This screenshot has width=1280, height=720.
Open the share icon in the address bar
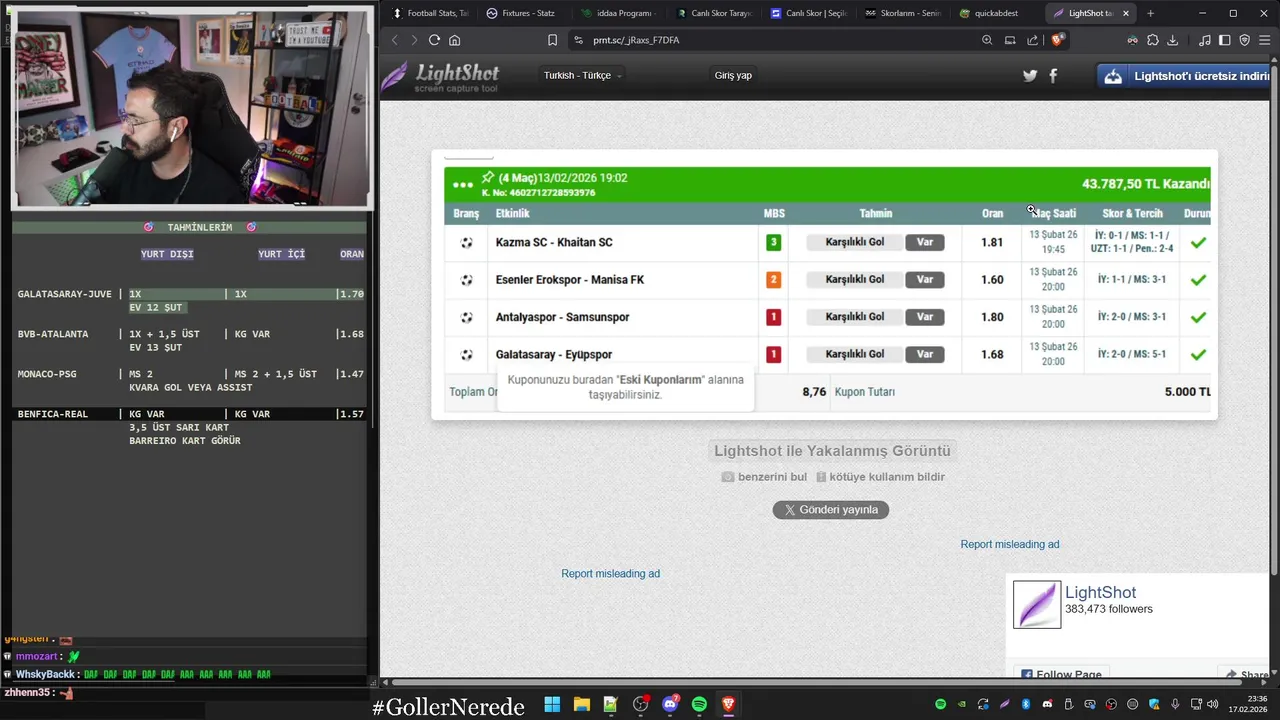click(x=1033, y=40)
